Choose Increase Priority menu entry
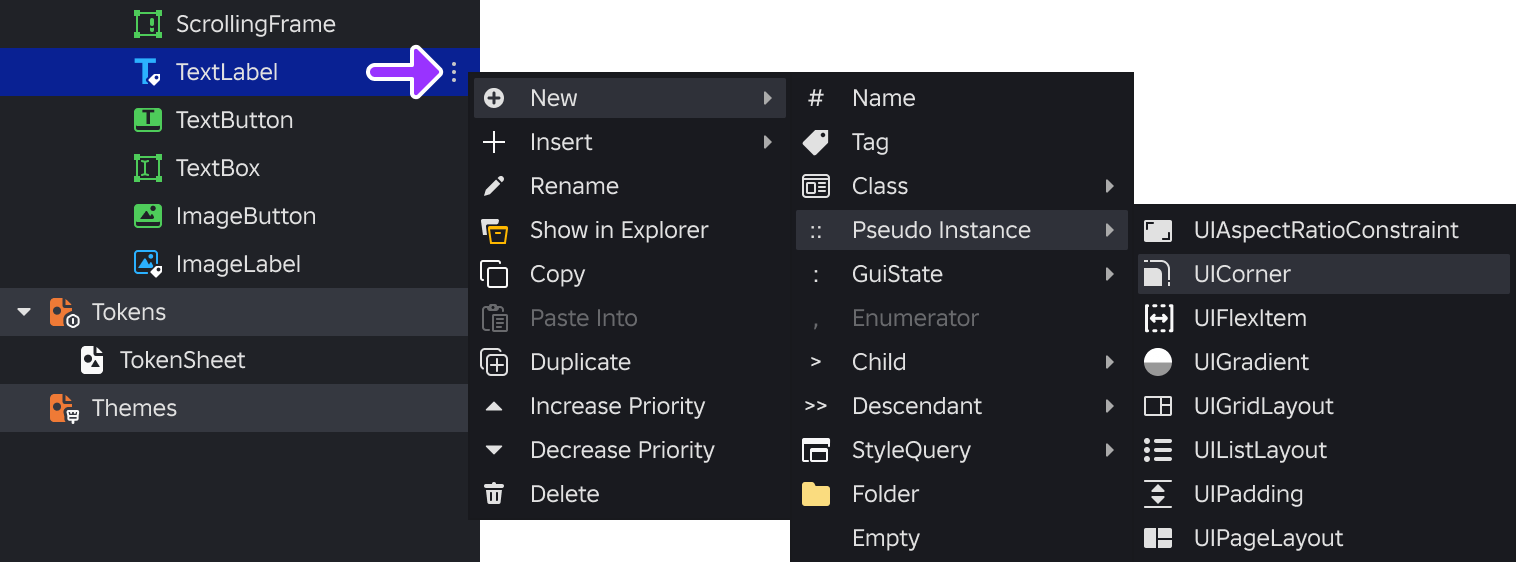Viewport: 1520px width, 562px height. pyautogui.click(x=630, y=406)
